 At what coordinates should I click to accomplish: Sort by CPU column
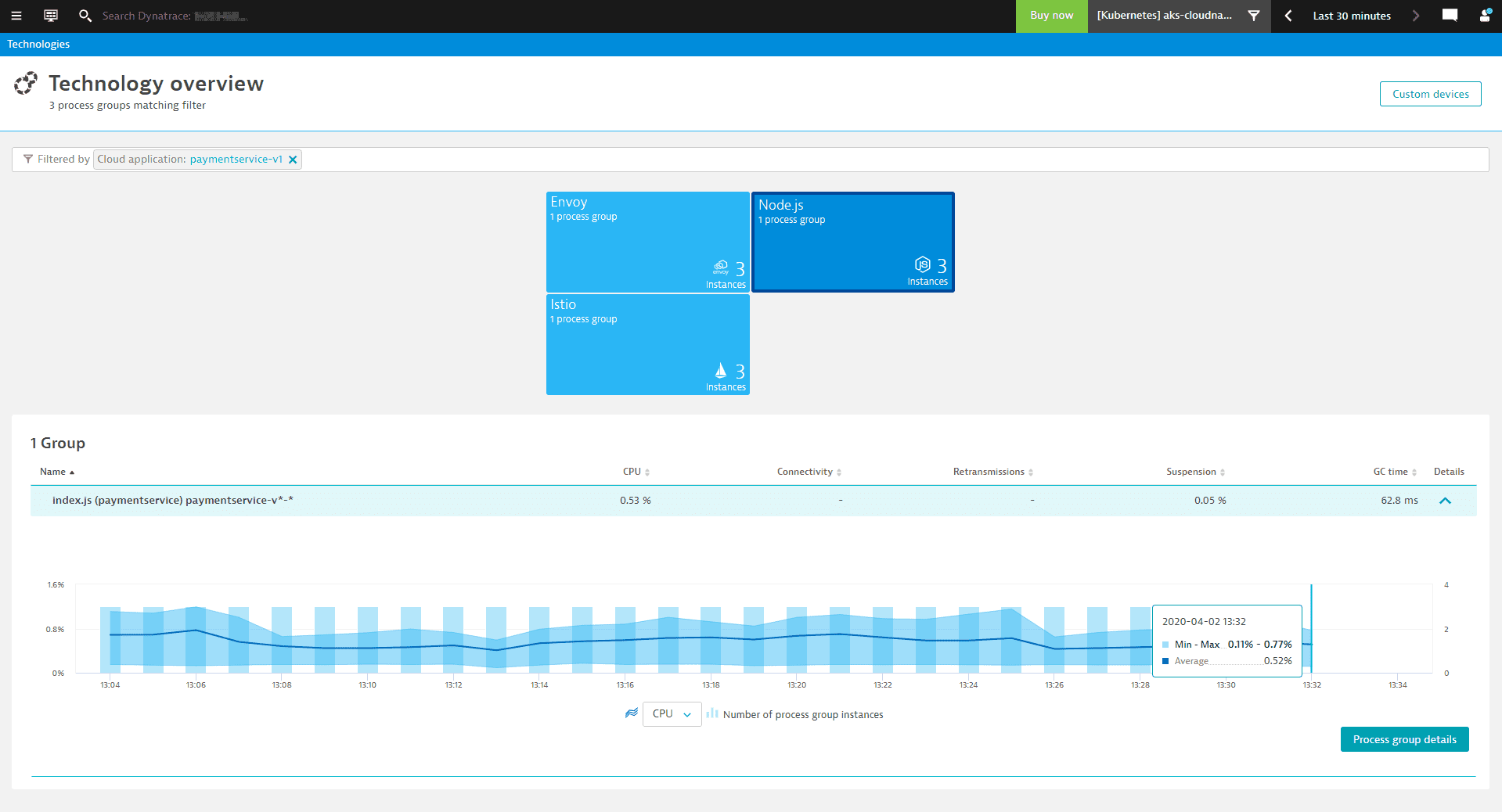[636, 472]
